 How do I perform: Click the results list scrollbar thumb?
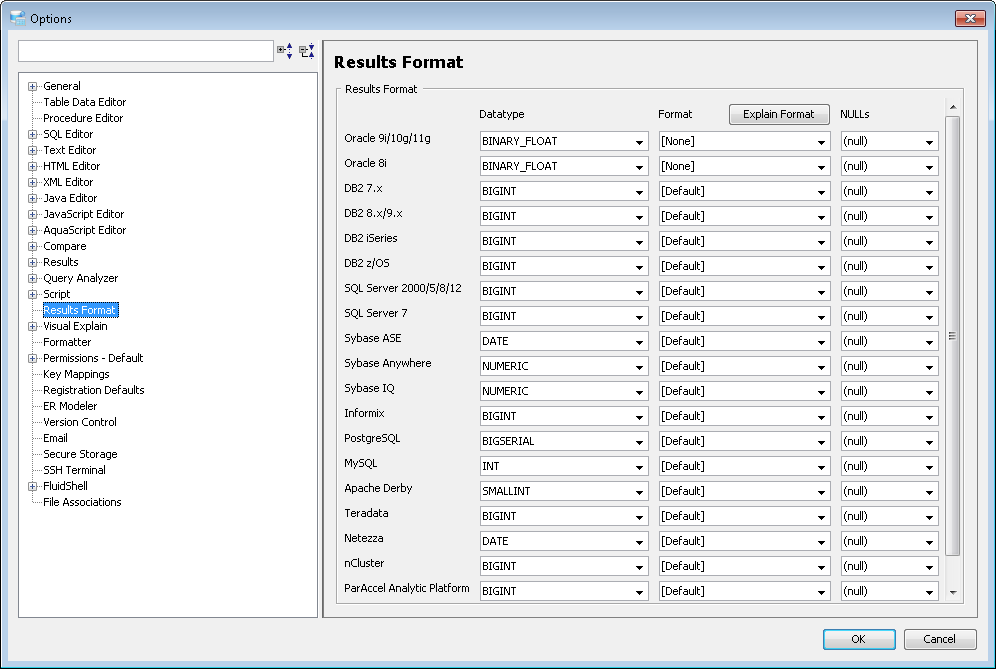click(x=952, y=335)
